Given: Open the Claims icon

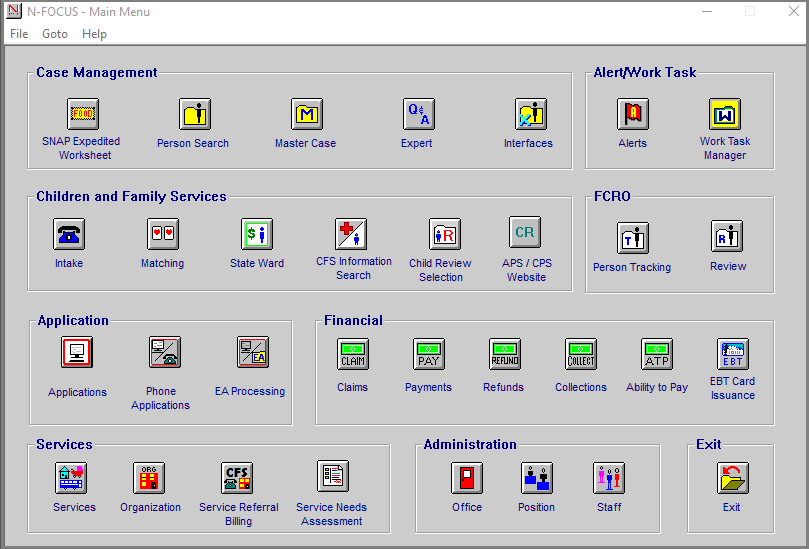Looking at the screenshot, I should pos(352,354).
